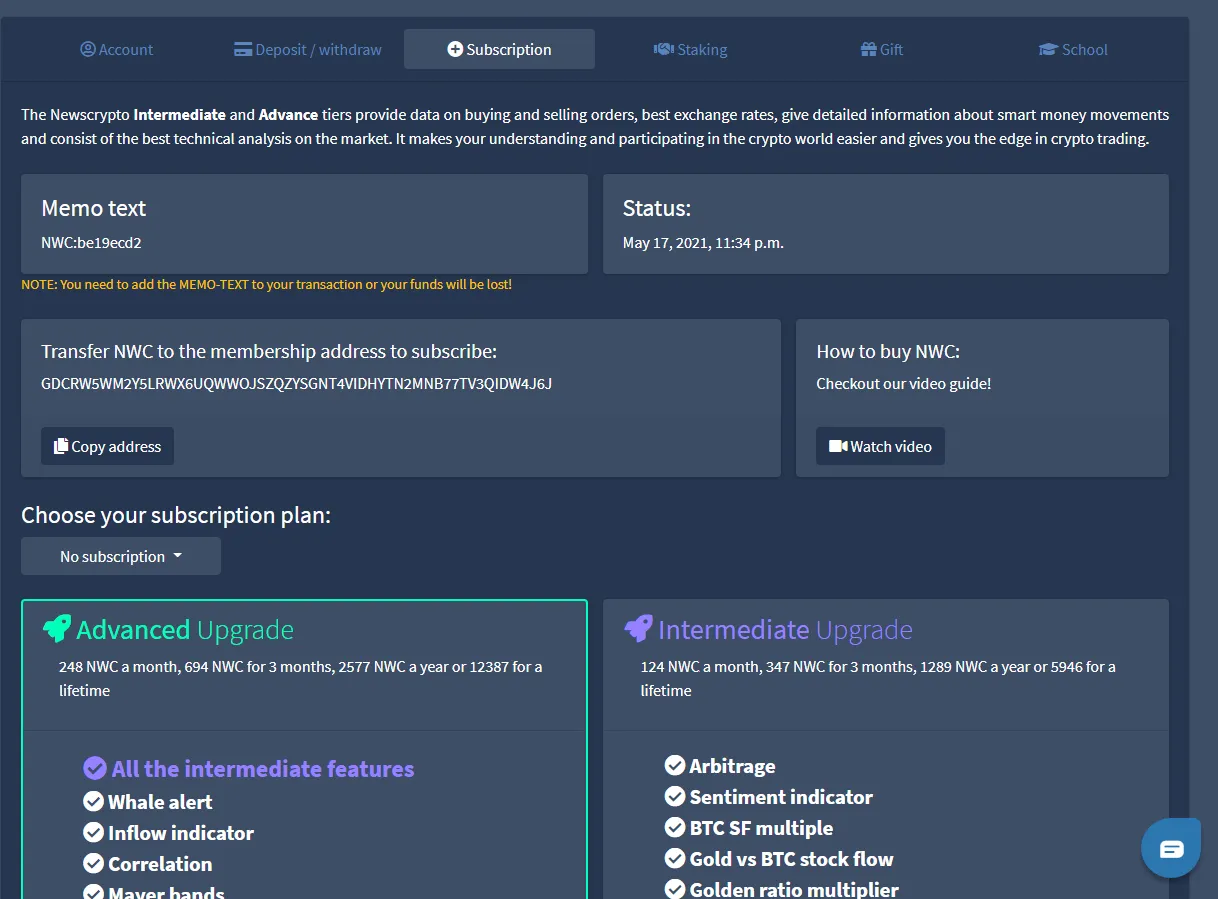Click the Advanced Upgrade rocket icon
1218x899 pixels.
[57, 629]
